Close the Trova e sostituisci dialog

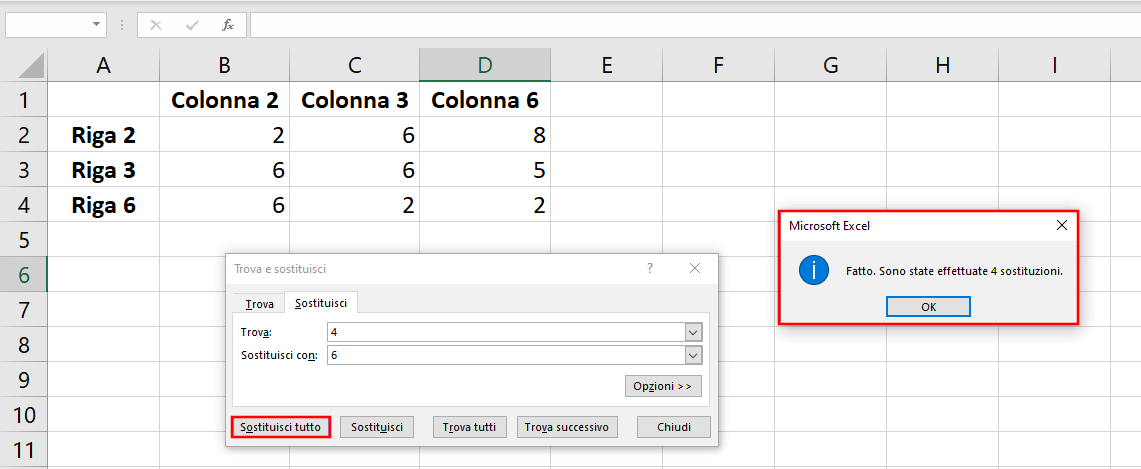pos(695,268)
